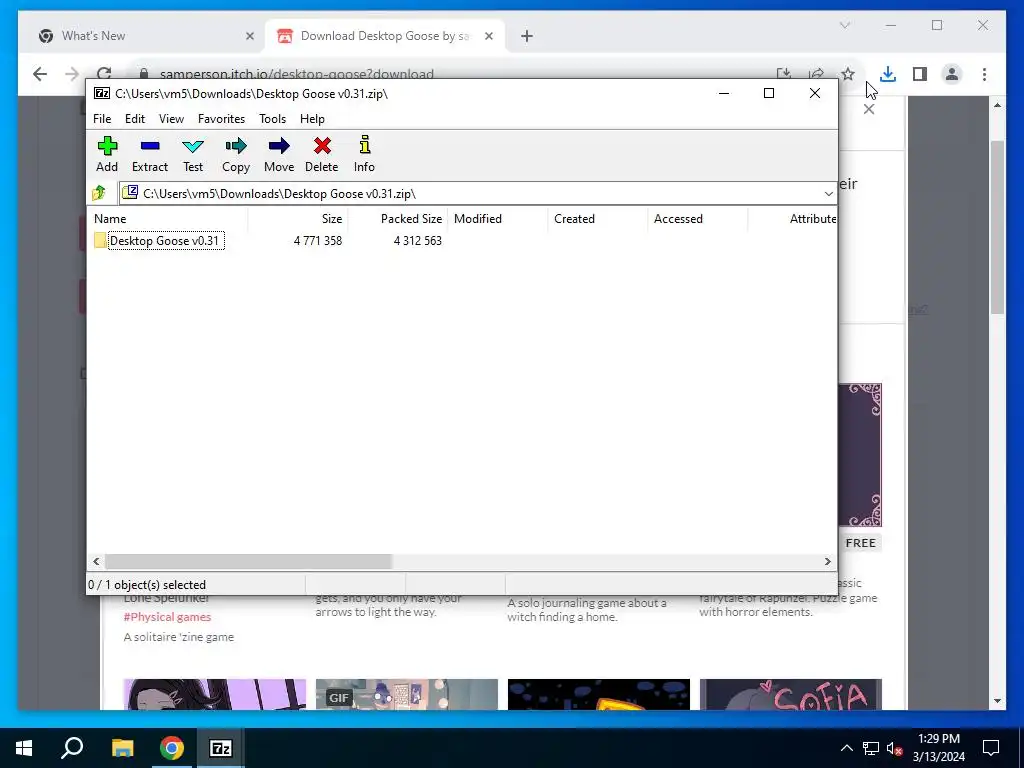This screenshot has width=1024, height=768.
Task: Sort by Packed Size column header
Action: (398, 219)
